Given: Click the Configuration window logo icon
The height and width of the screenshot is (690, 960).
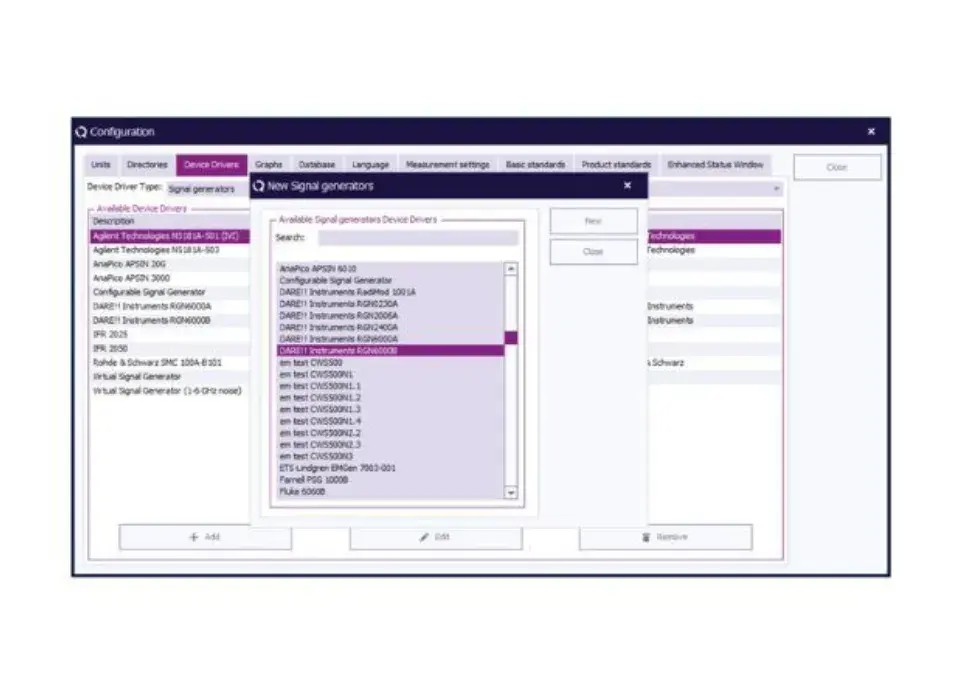Looking at the screenshot, I should coord(81,132).
